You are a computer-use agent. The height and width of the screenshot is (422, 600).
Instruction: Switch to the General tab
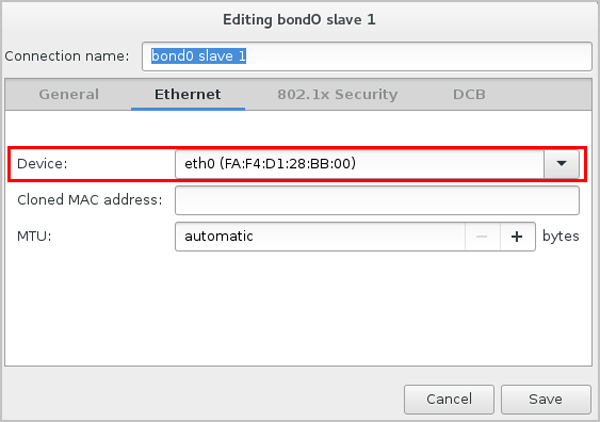pos(69,95)
